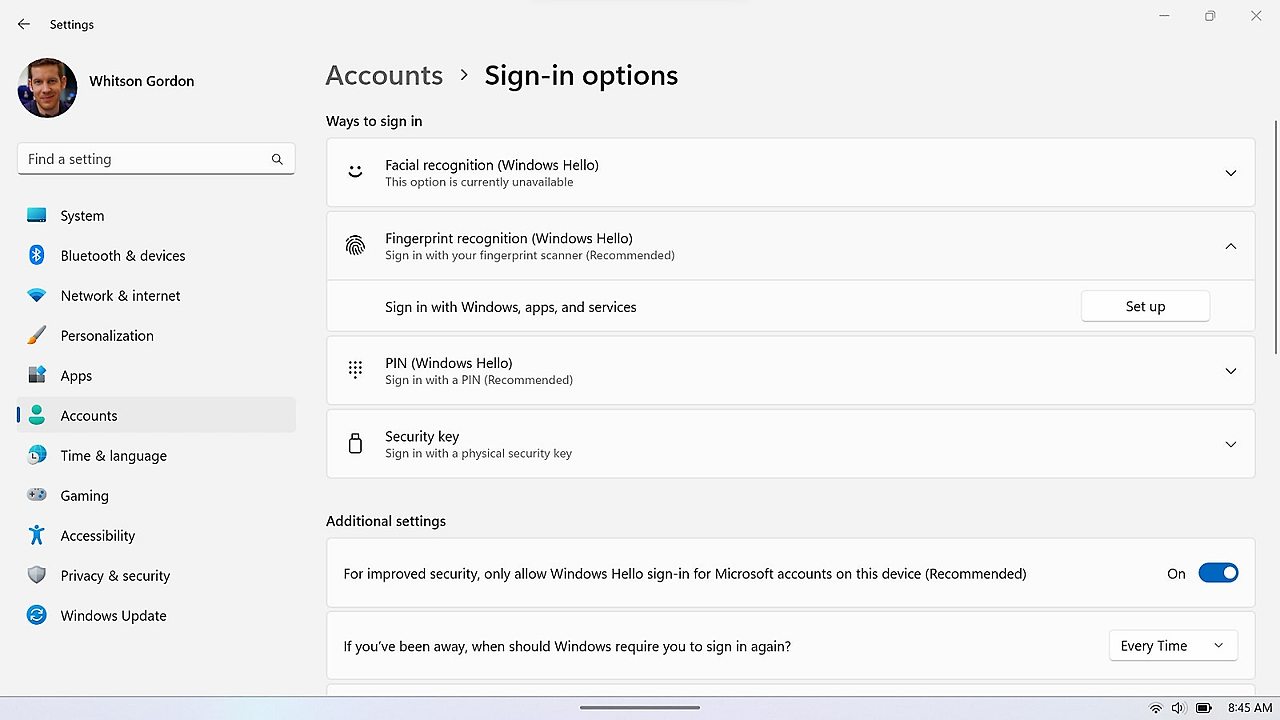The image size is (1280, 720).
Task: Click the Privacy & security shield icon
Action: click(37, 575)
